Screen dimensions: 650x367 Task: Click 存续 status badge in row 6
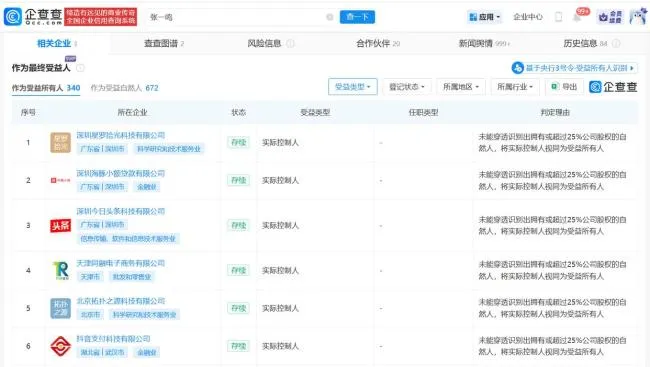(239, 346)
